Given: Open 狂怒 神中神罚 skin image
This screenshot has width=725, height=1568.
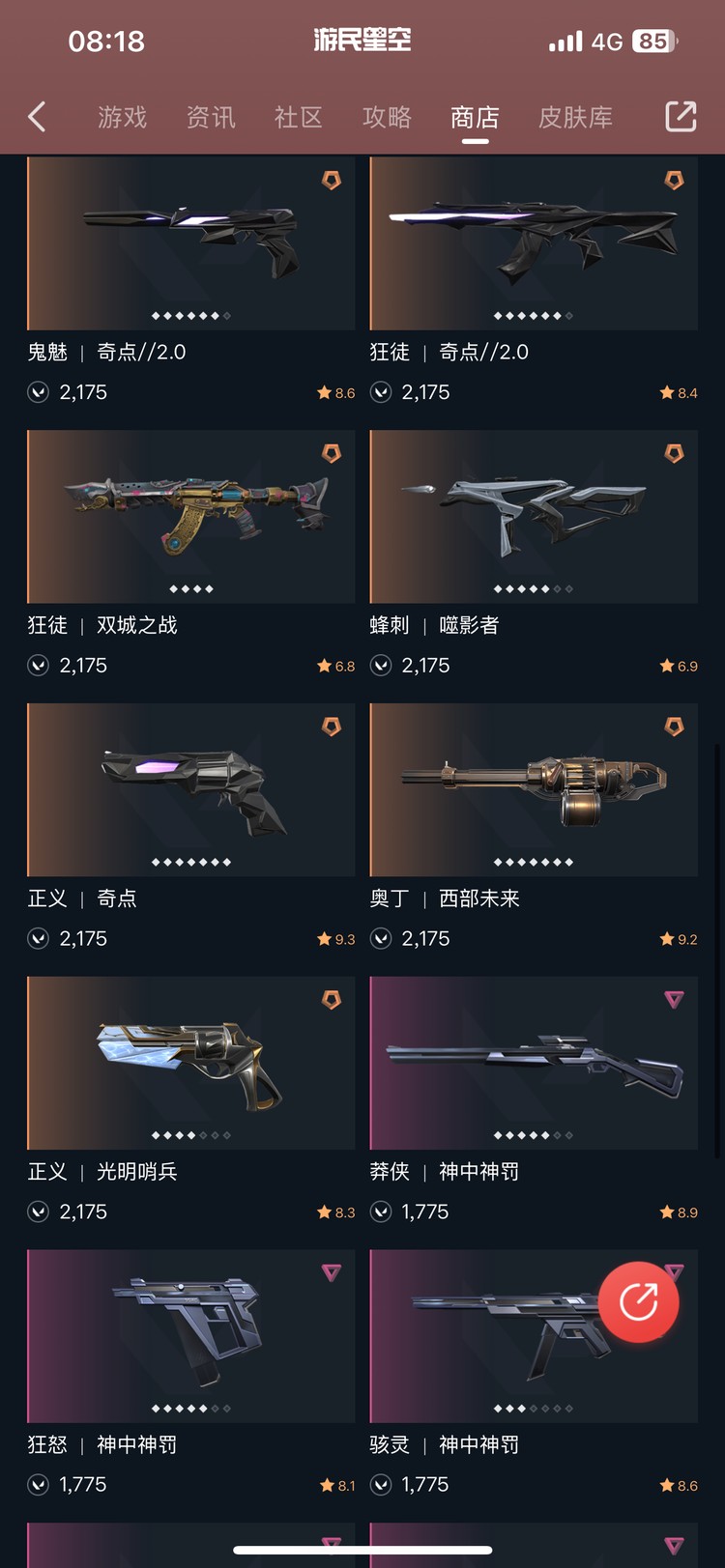Looking at the screenshot, I should [191, 1336].
